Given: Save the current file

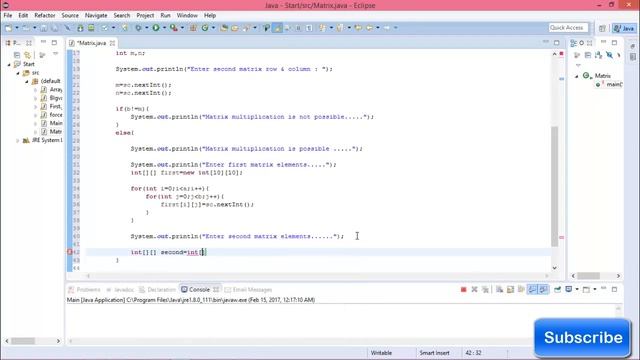Looking at the screenshot, I should [43, 28].
